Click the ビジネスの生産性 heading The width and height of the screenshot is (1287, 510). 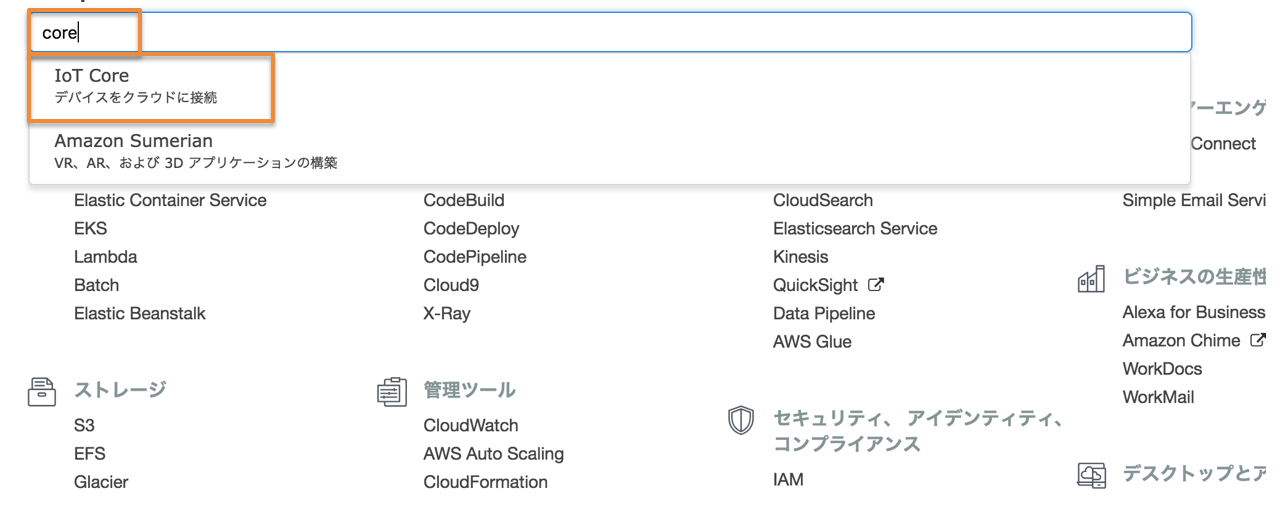(x=1194, y=277)
